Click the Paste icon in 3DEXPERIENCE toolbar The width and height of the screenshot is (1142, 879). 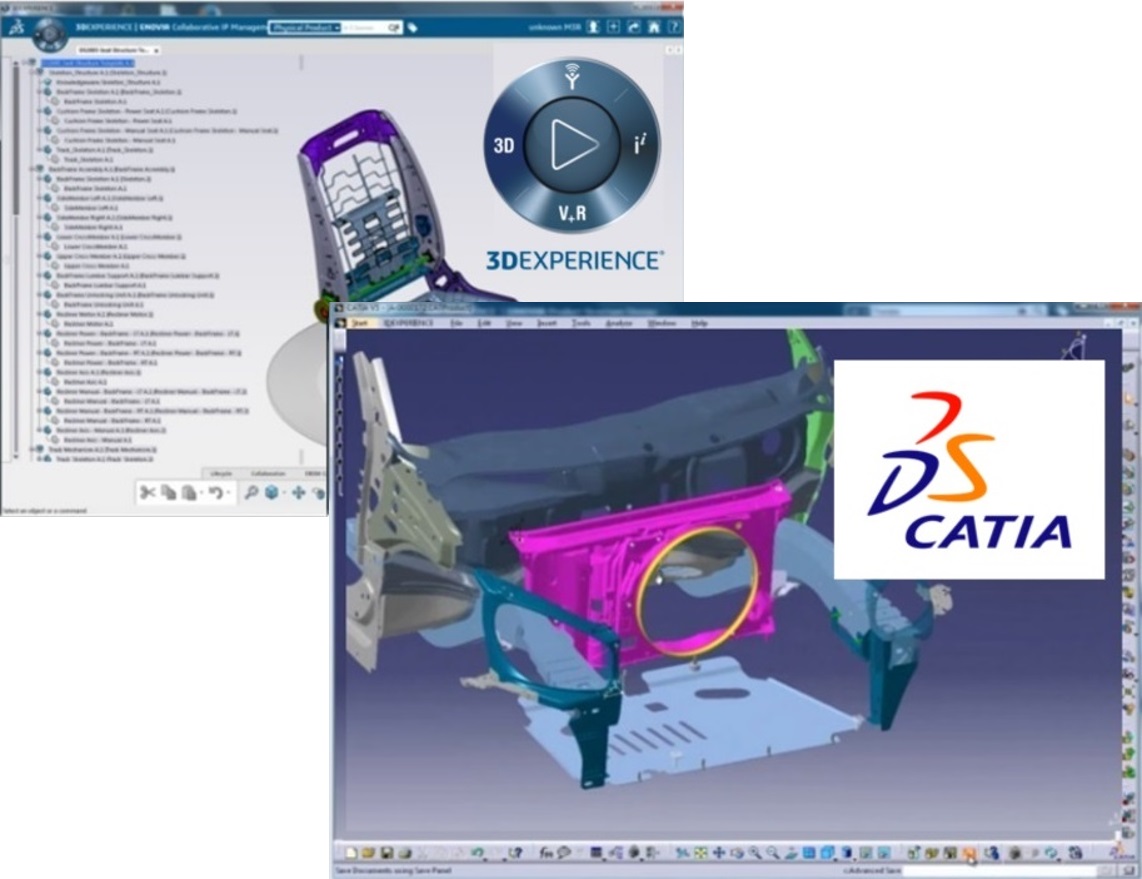click(189, 492)
